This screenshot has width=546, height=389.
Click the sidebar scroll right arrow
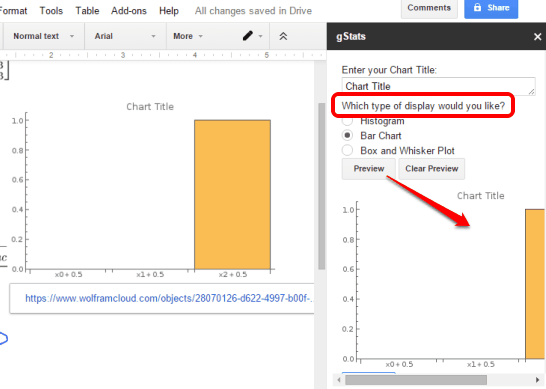[537, 380]
